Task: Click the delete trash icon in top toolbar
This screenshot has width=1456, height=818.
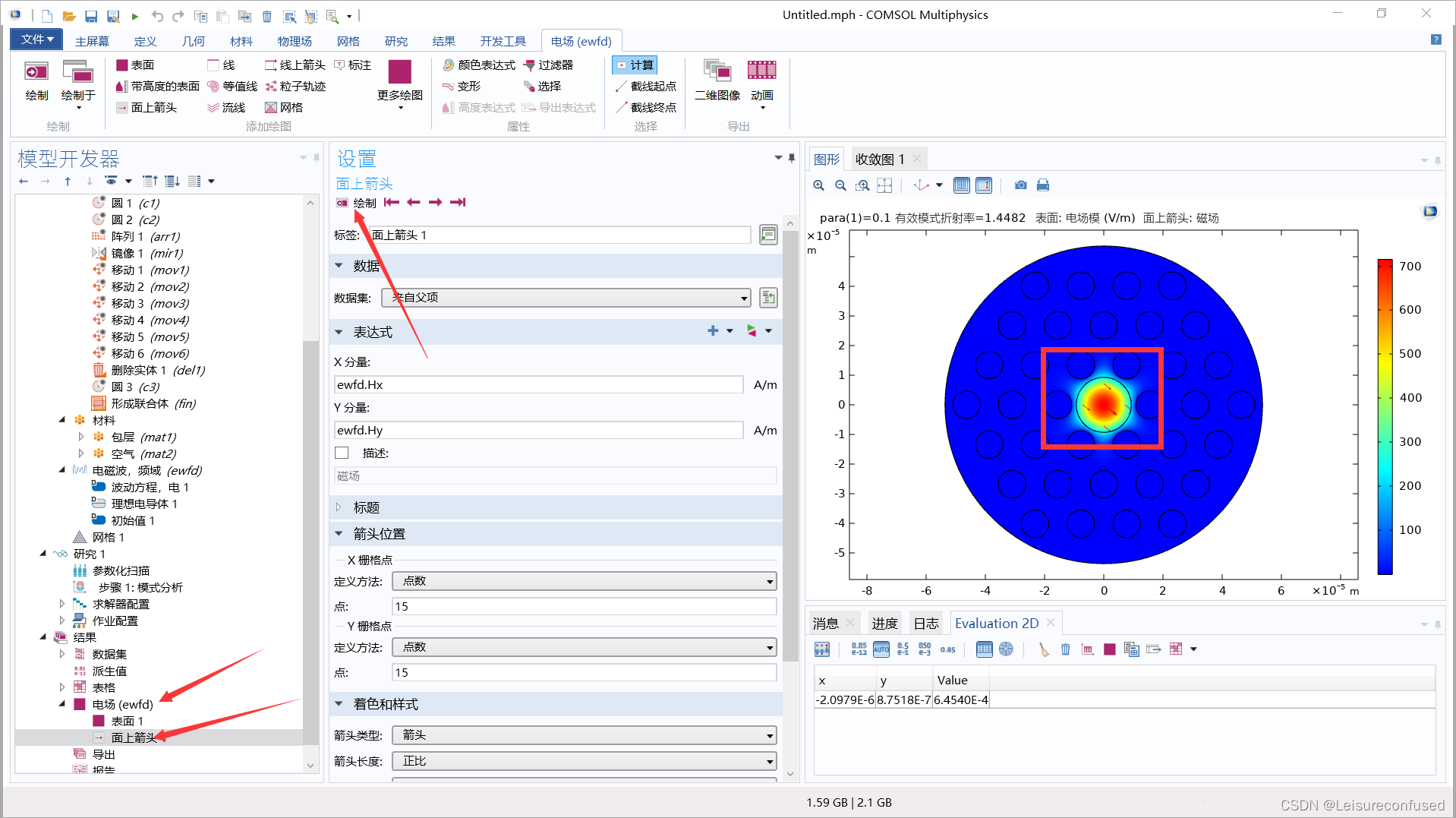Action: pos(267,16)
